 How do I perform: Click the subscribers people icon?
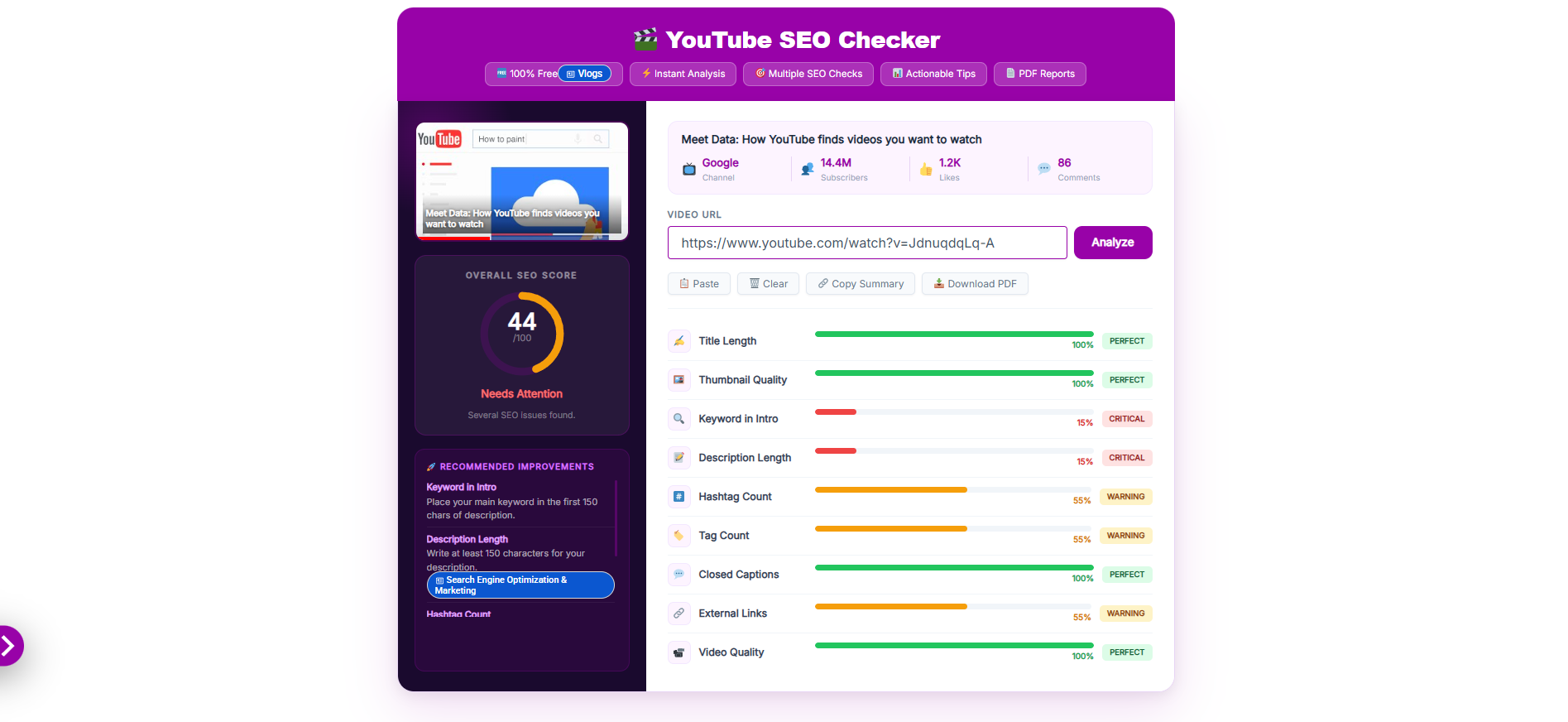[x=807, y=170]
